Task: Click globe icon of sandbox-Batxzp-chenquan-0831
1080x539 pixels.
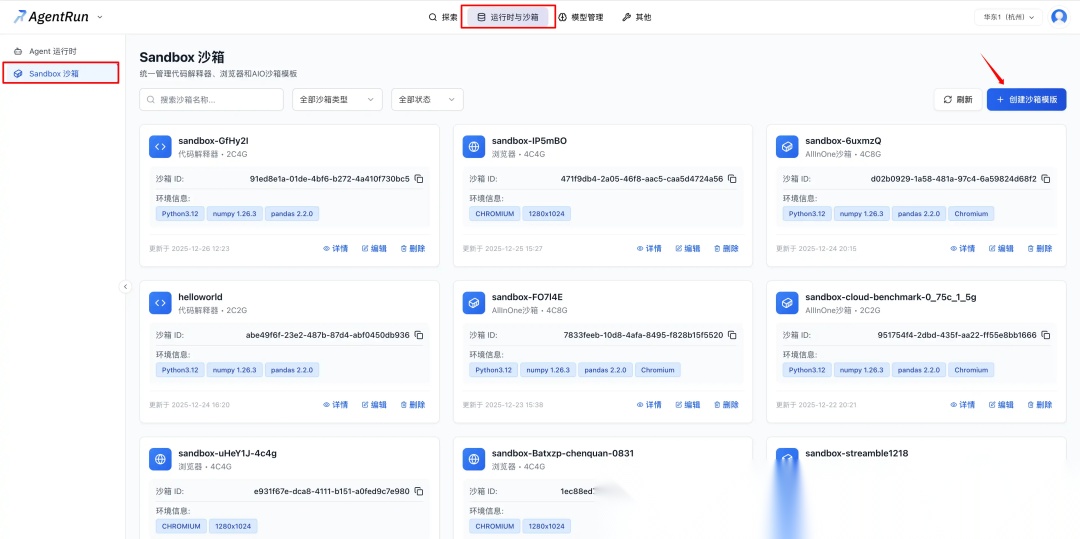Action: point(474,459)
